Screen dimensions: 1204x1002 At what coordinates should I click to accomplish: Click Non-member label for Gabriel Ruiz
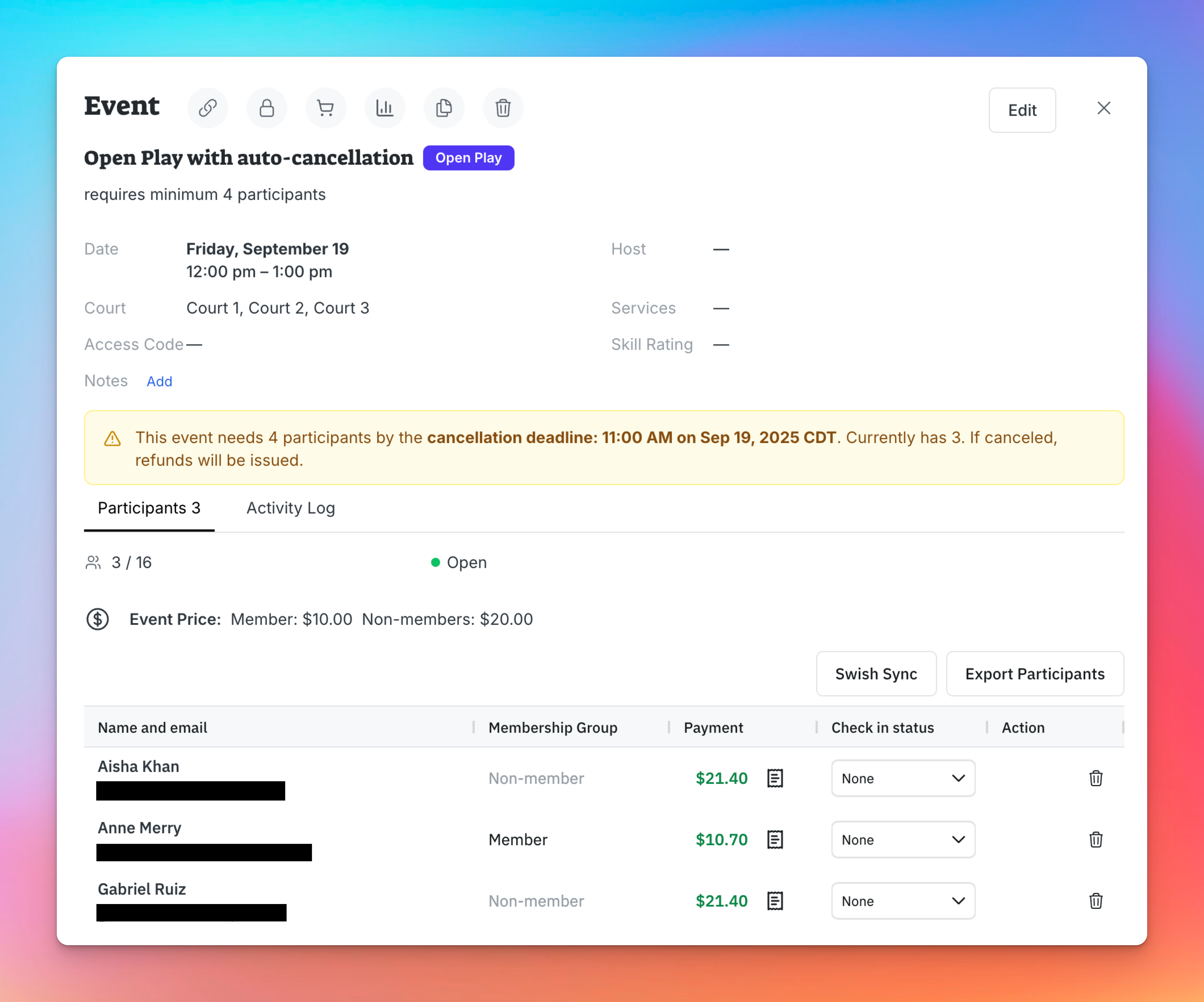(x=536, y=901)
